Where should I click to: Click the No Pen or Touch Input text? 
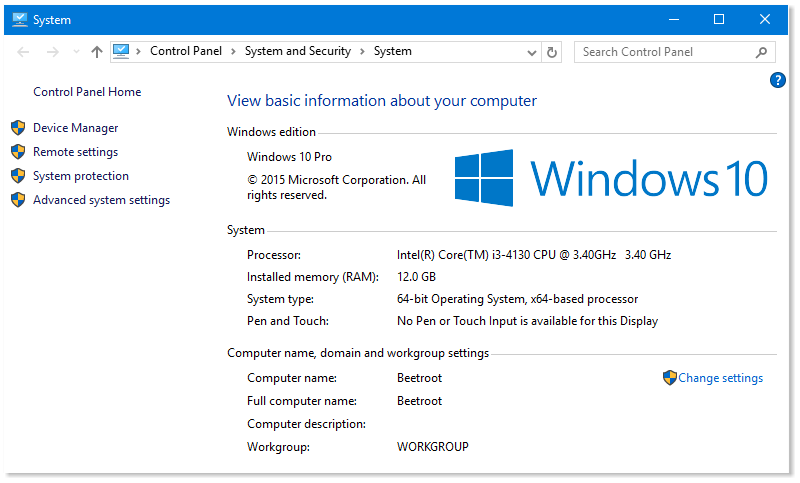pos(528,321)
